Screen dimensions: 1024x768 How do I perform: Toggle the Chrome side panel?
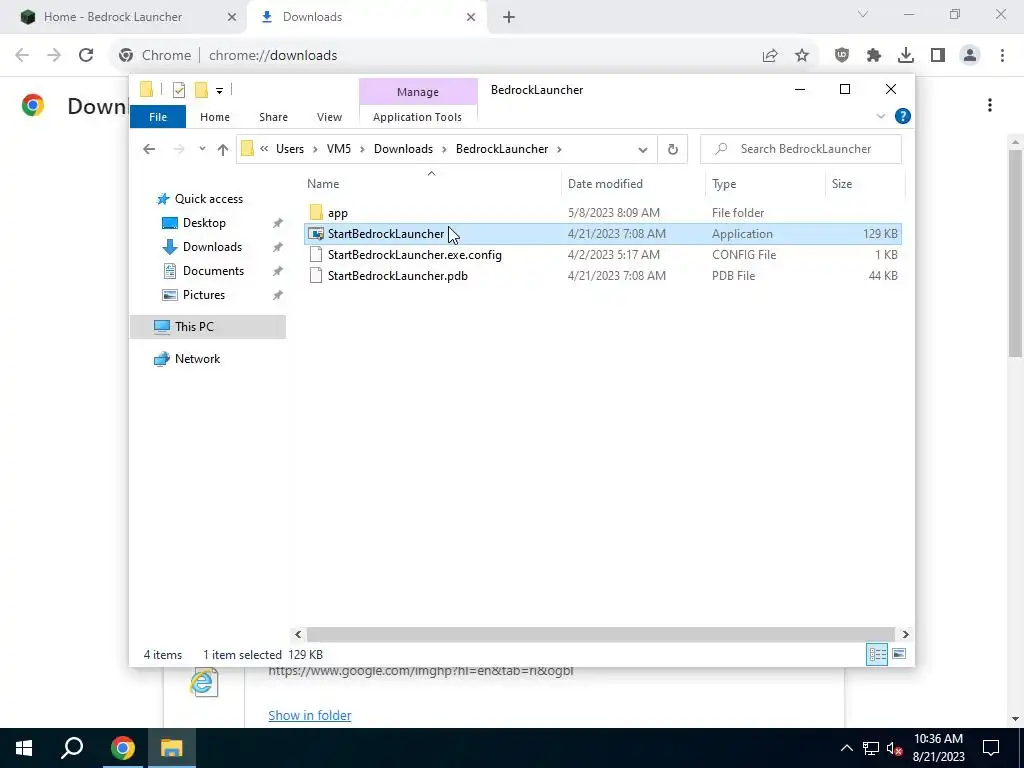(938, 56)
